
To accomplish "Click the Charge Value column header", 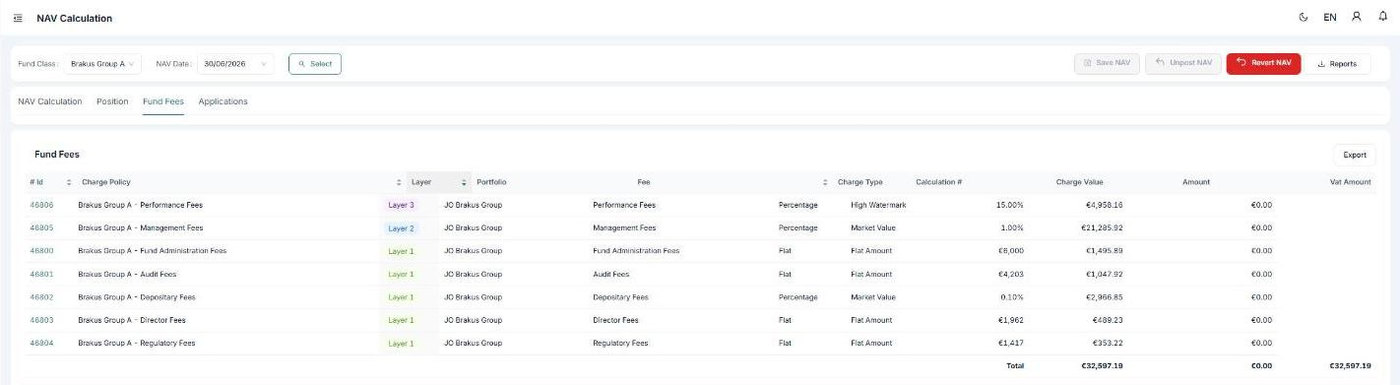I will tap(1080, 182).
